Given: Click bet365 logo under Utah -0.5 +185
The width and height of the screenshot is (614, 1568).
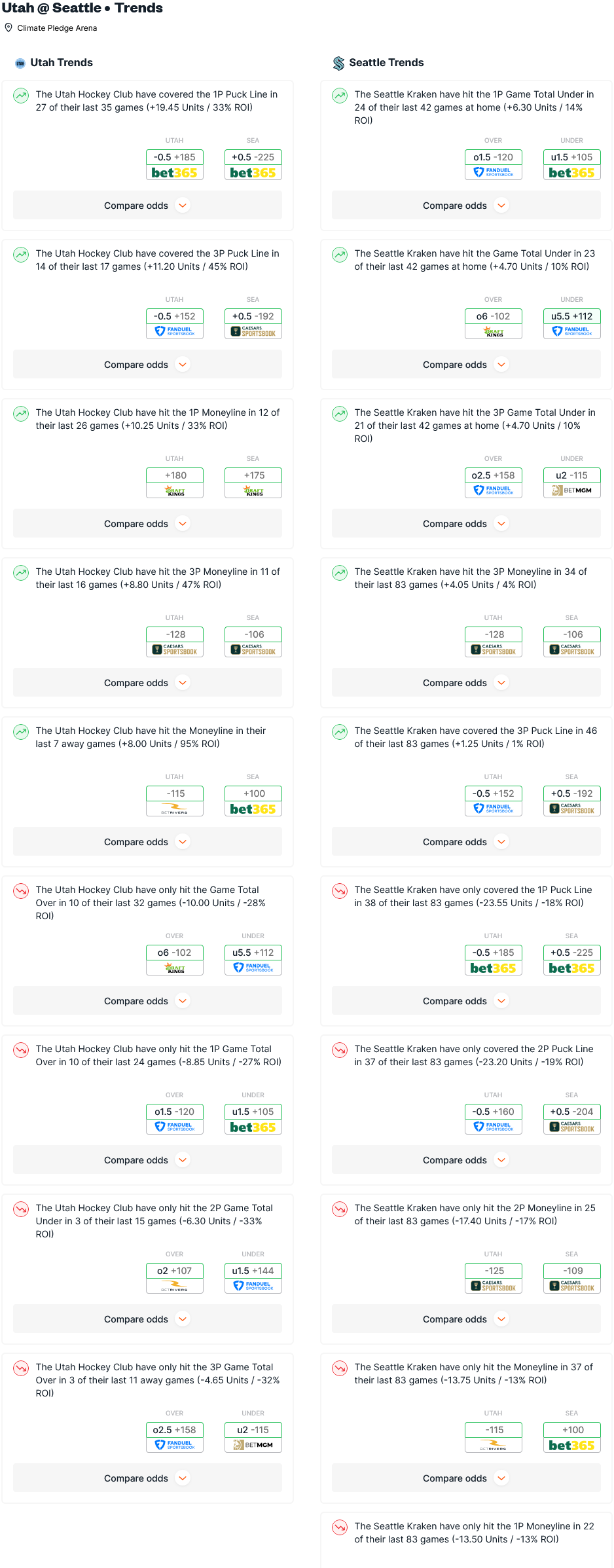Looking at the screenshot, I should tap(174, 173).
